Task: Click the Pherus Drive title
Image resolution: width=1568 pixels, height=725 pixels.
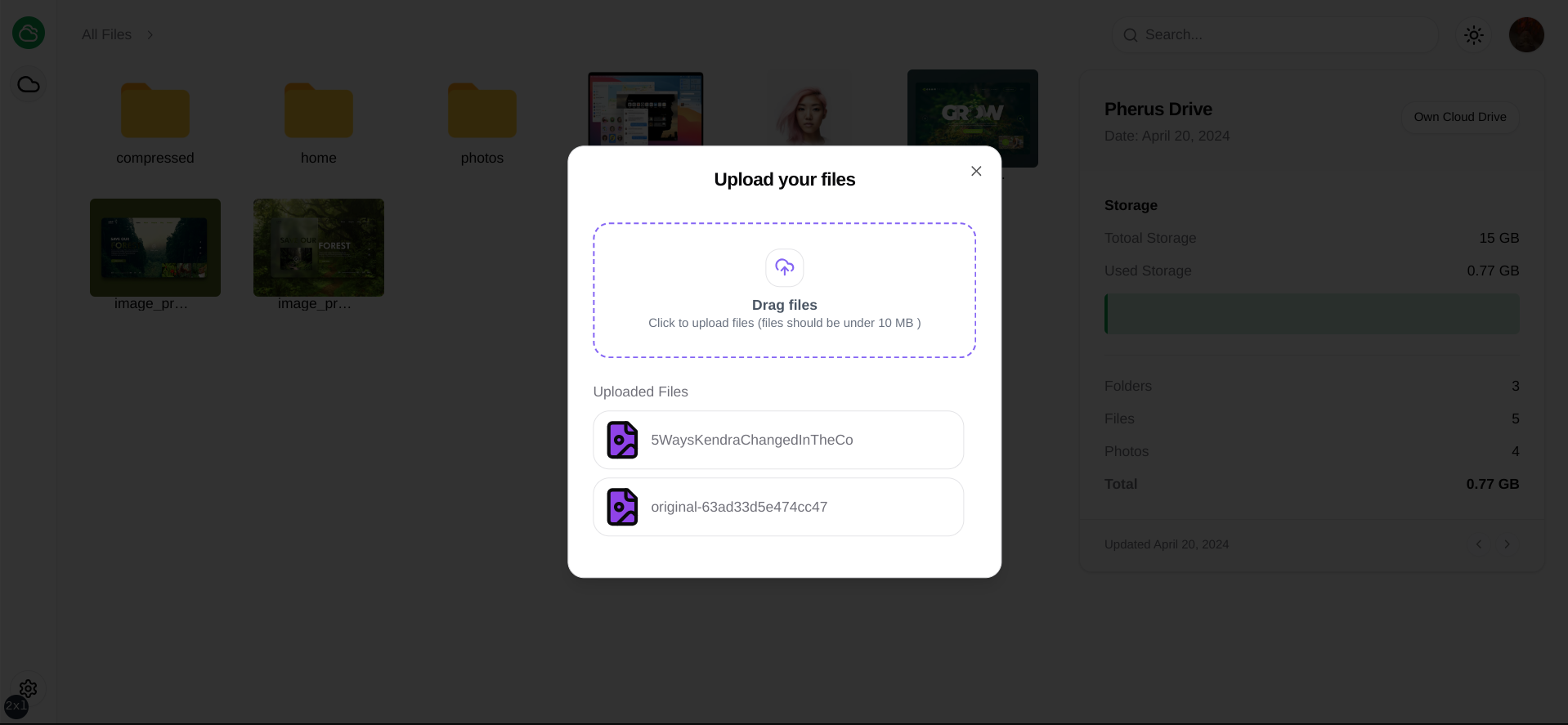Action: point(1158,109)
